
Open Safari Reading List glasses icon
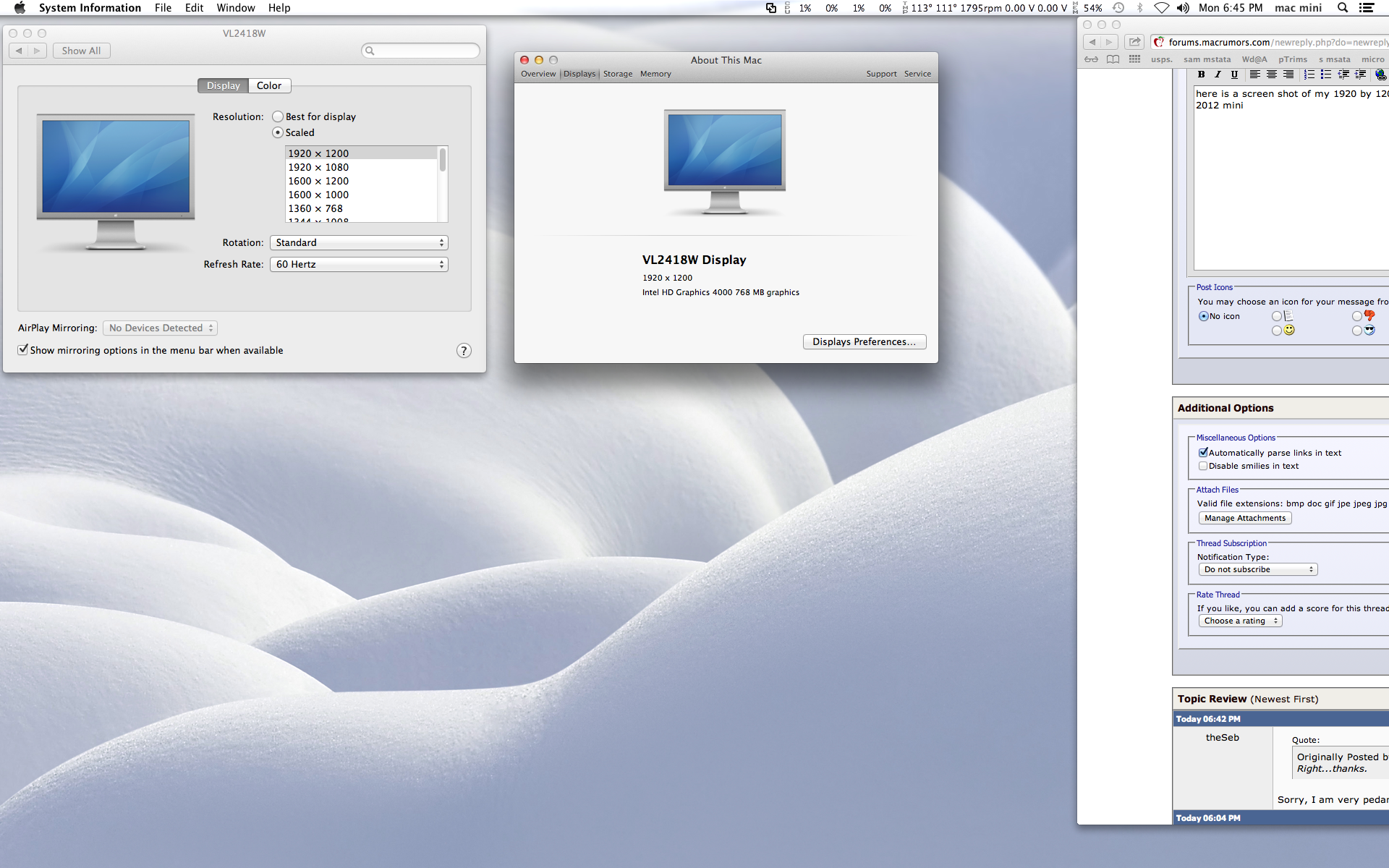[1091, 59]
